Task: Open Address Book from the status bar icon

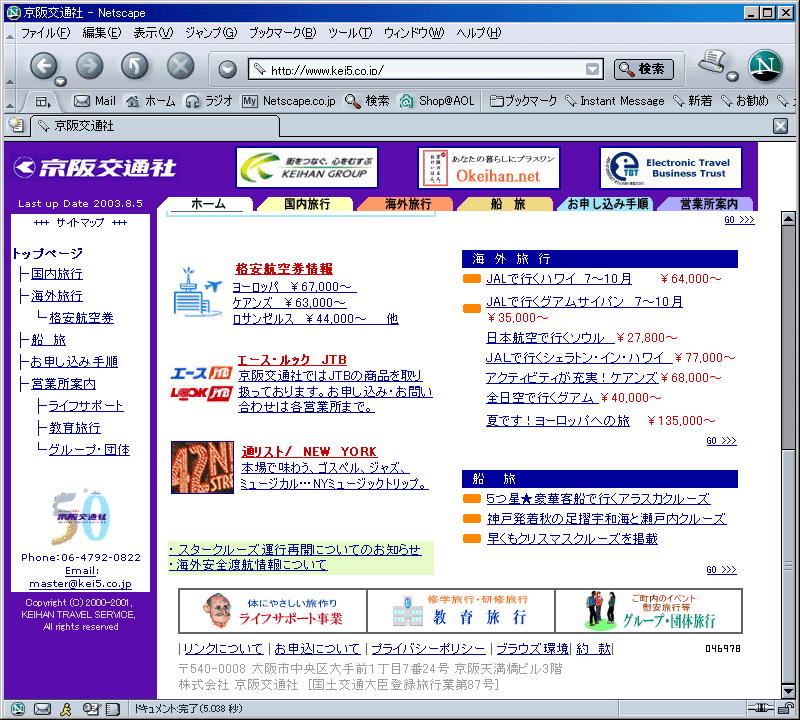Action: (112, 709)
